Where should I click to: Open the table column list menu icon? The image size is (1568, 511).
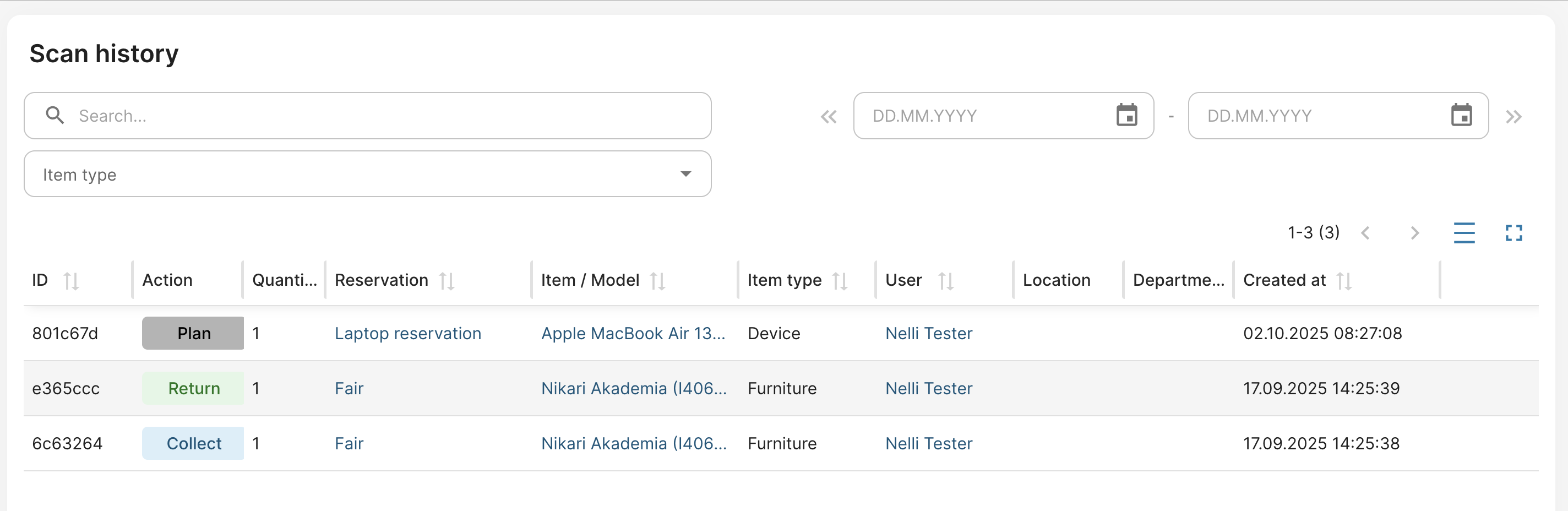pyautogui.click(x=1464, y=233)
